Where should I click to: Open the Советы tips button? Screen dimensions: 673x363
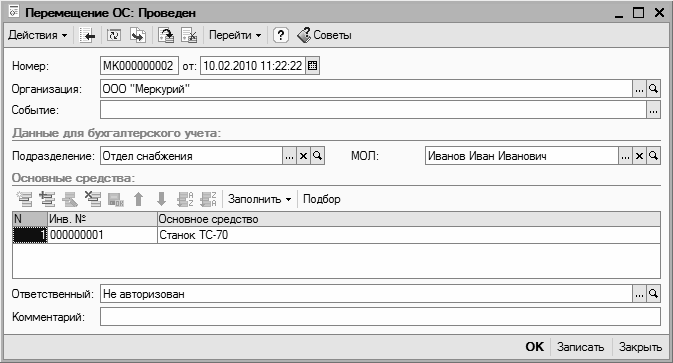click(324, 35)
